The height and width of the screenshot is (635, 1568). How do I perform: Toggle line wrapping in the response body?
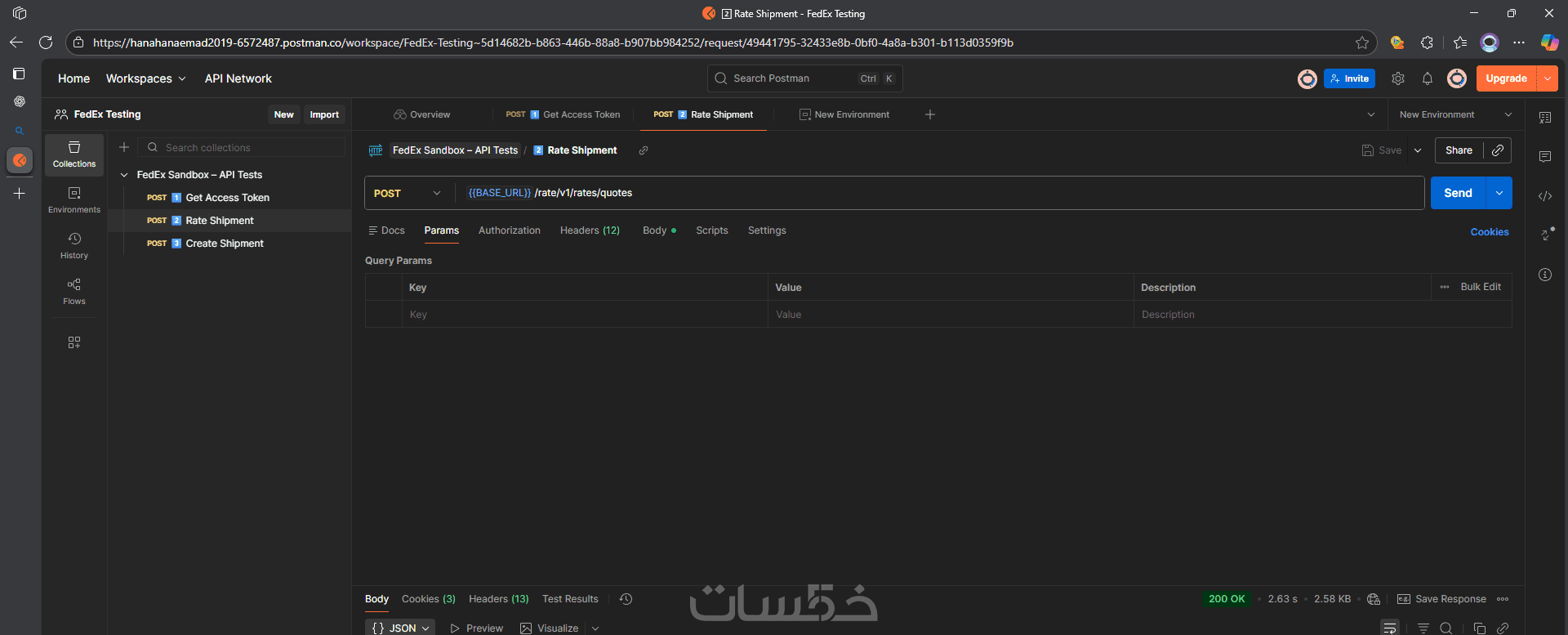coord(1390,628)
